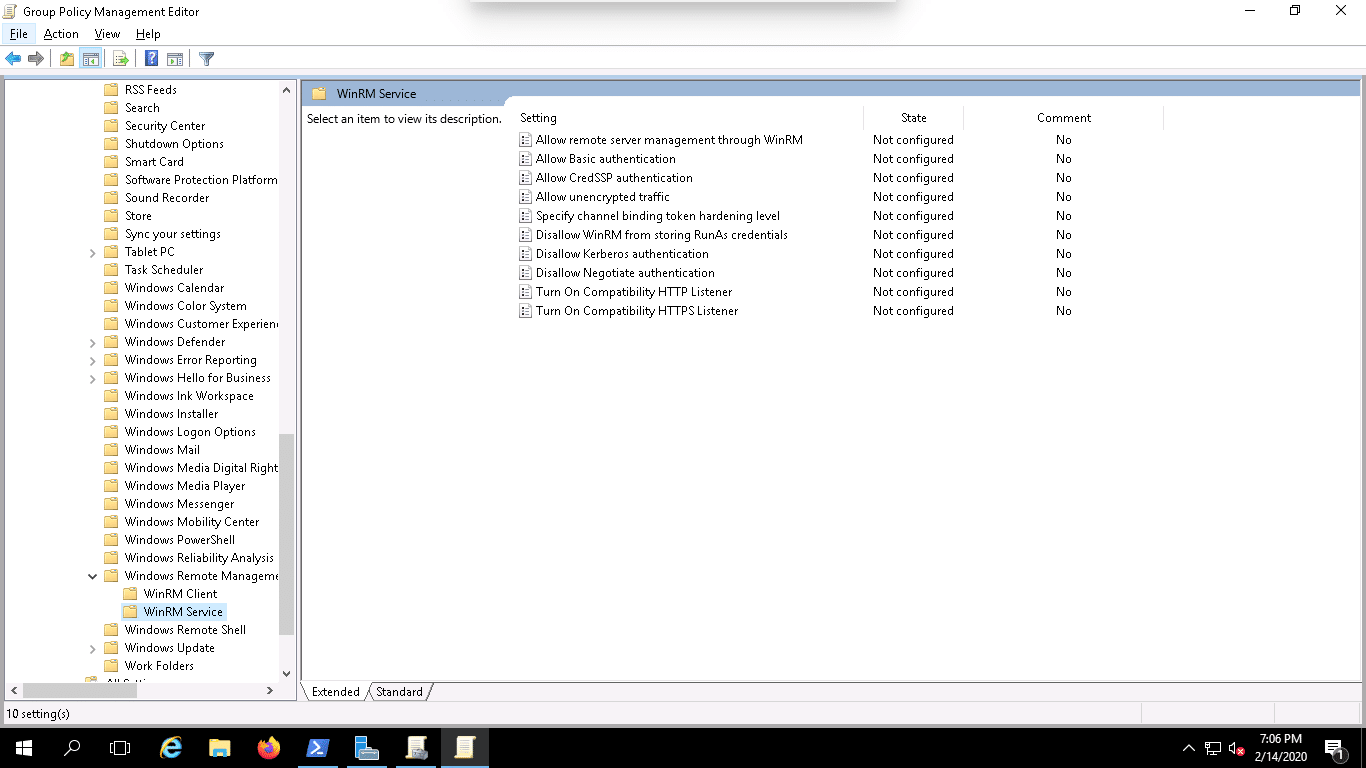Click the policy icon beside Allow unencrypted traffic

[x=526, y=197]
